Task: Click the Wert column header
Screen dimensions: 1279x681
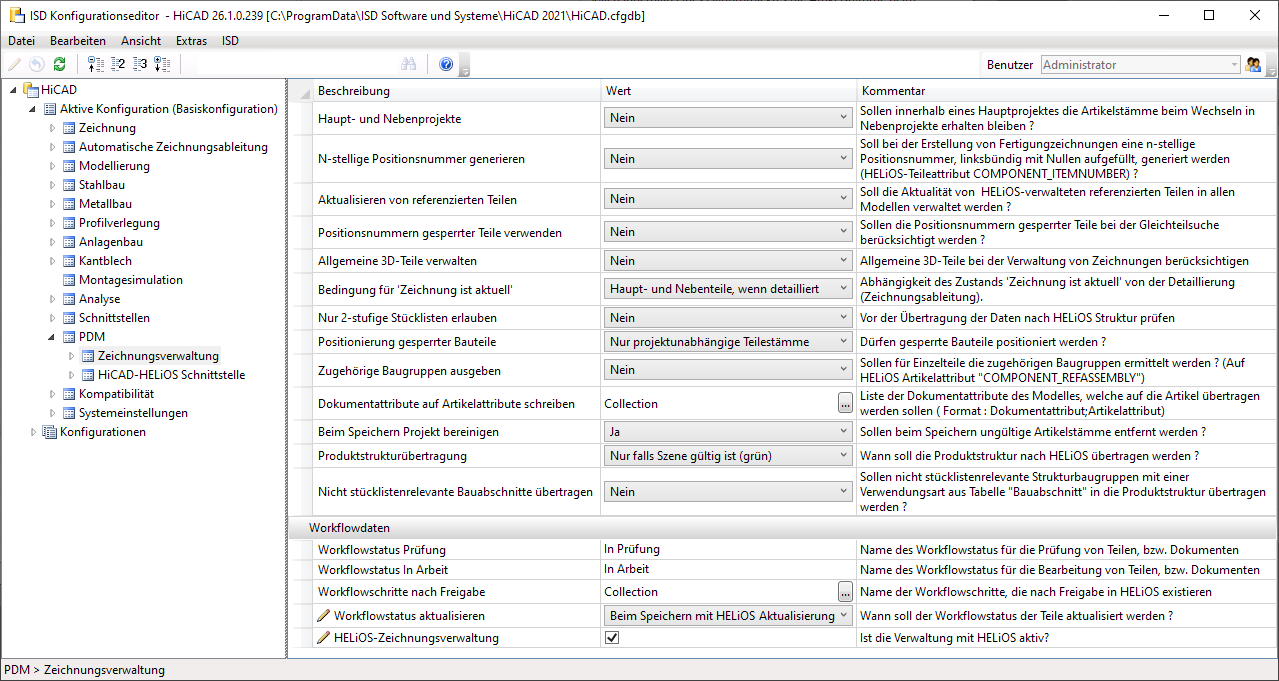Action: (728, 91)
